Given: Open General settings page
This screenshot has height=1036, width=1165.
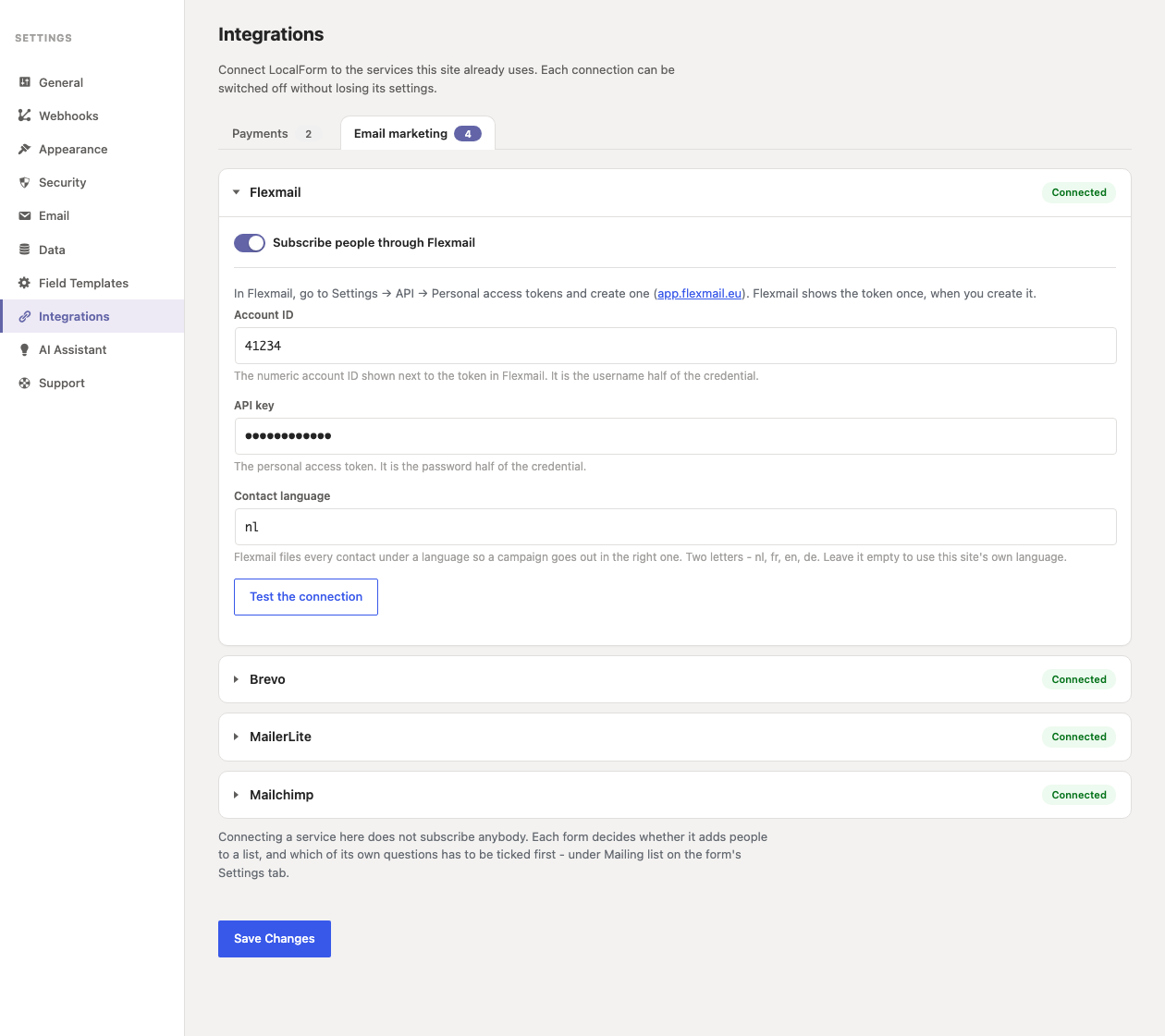Looking at the screenshot, I should pyautogui.click(x=92, y=82).
